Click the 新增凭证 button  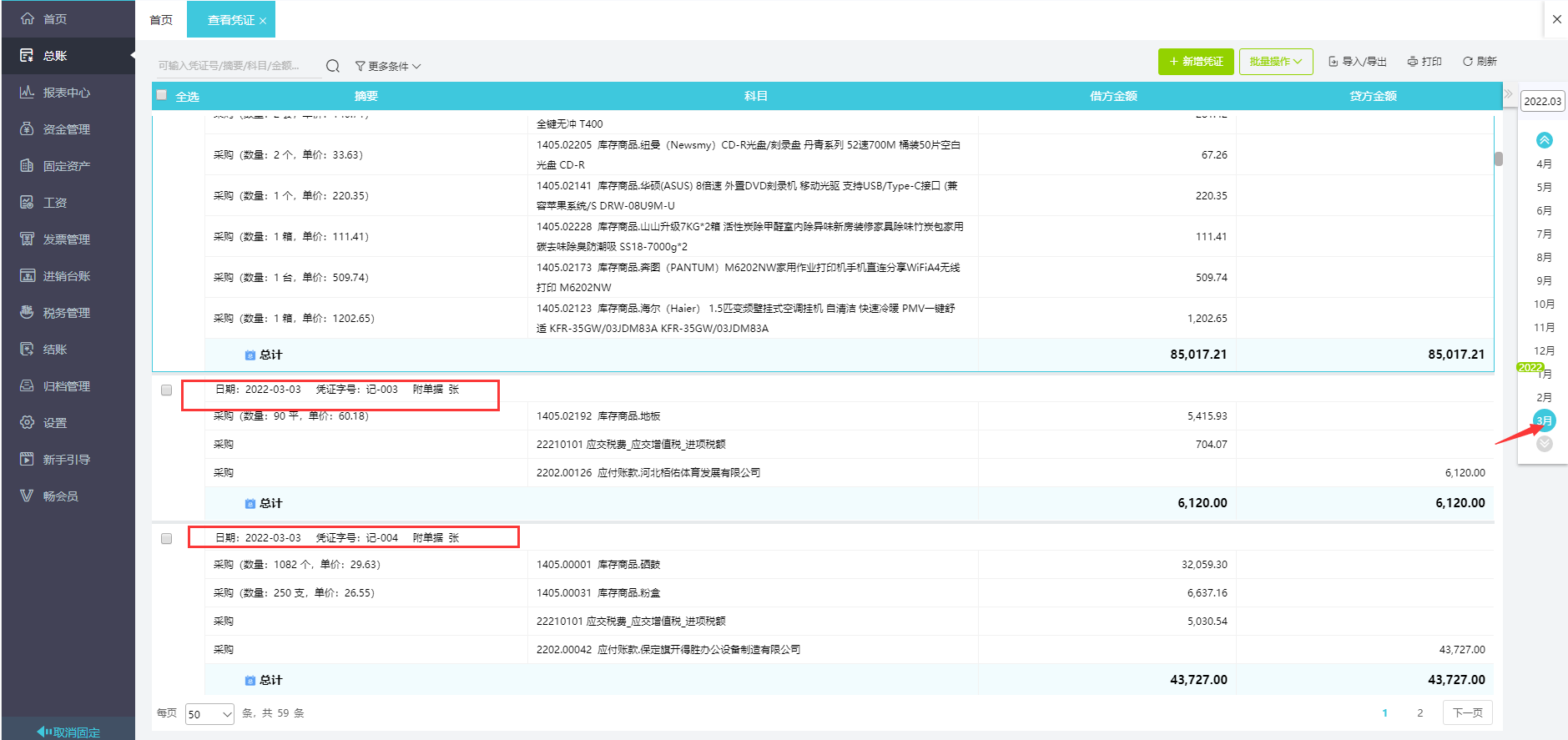tap(1195, 62)
